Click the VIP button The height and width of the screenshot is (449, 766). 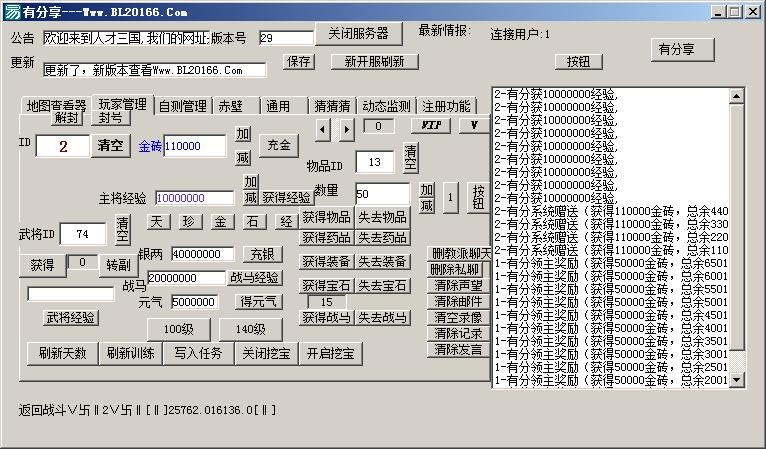pos(431,126)
